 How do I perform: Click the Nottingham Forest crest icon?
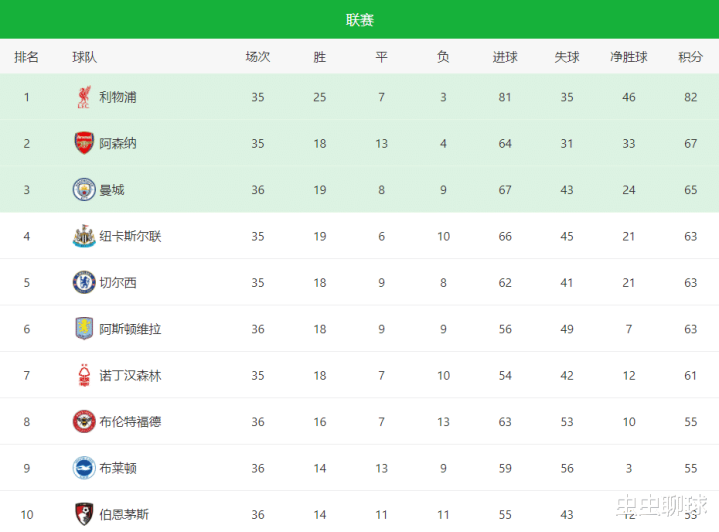(84, 375)
